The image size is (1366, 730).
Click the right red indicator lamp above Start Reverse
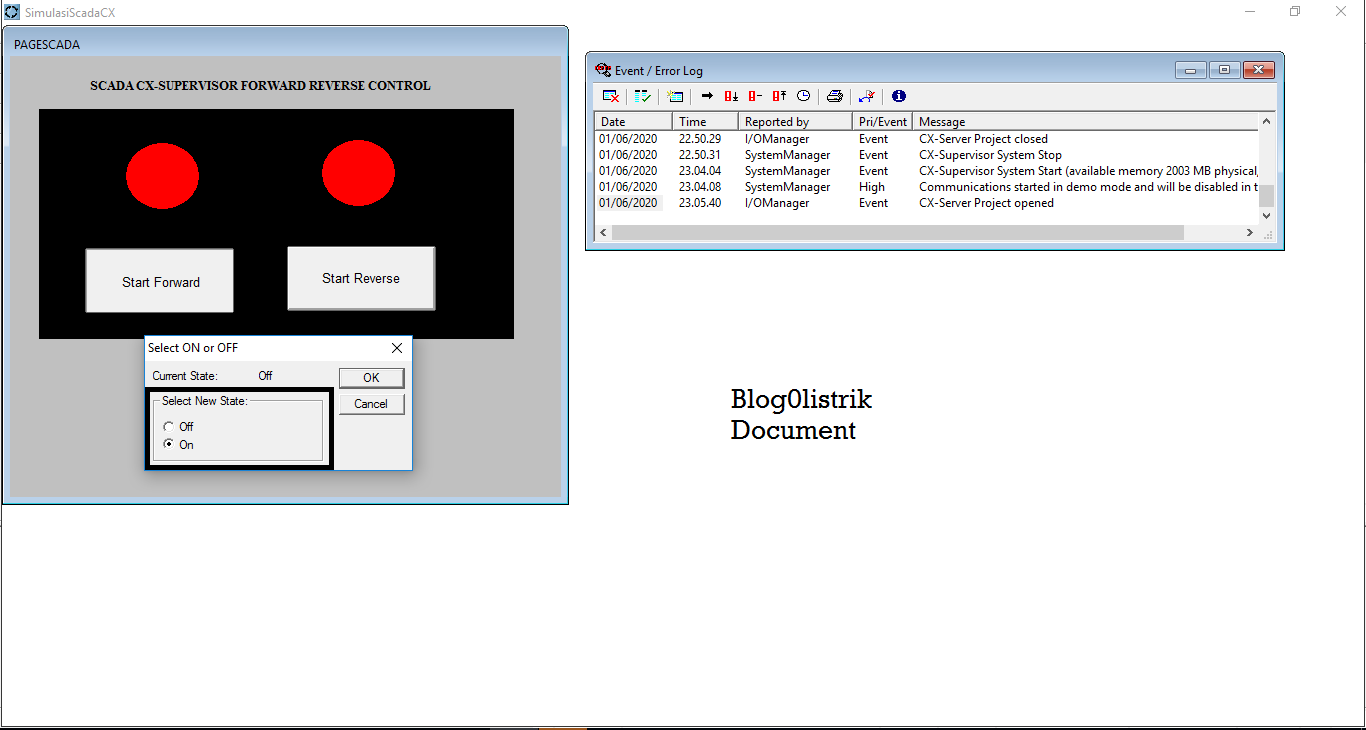[359, 173]
